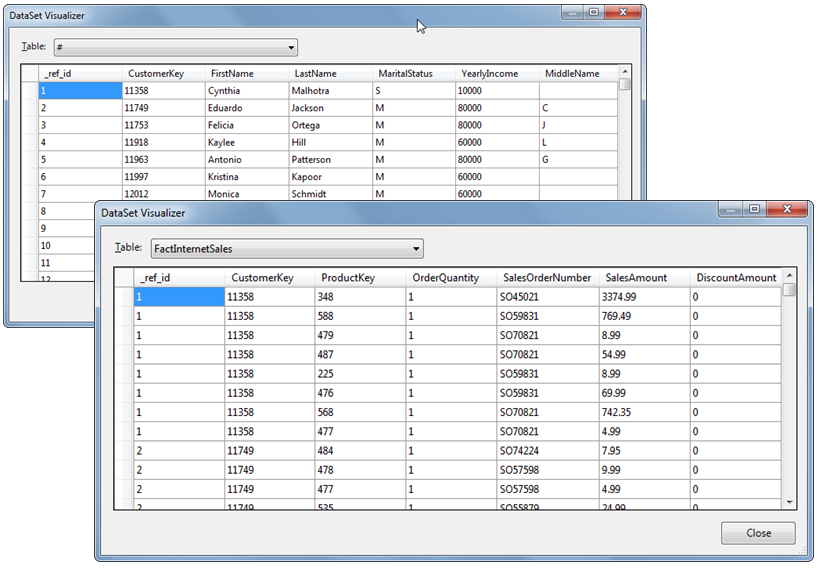Select the product key cell 348

pyautogui.click(x=360, y=297)
